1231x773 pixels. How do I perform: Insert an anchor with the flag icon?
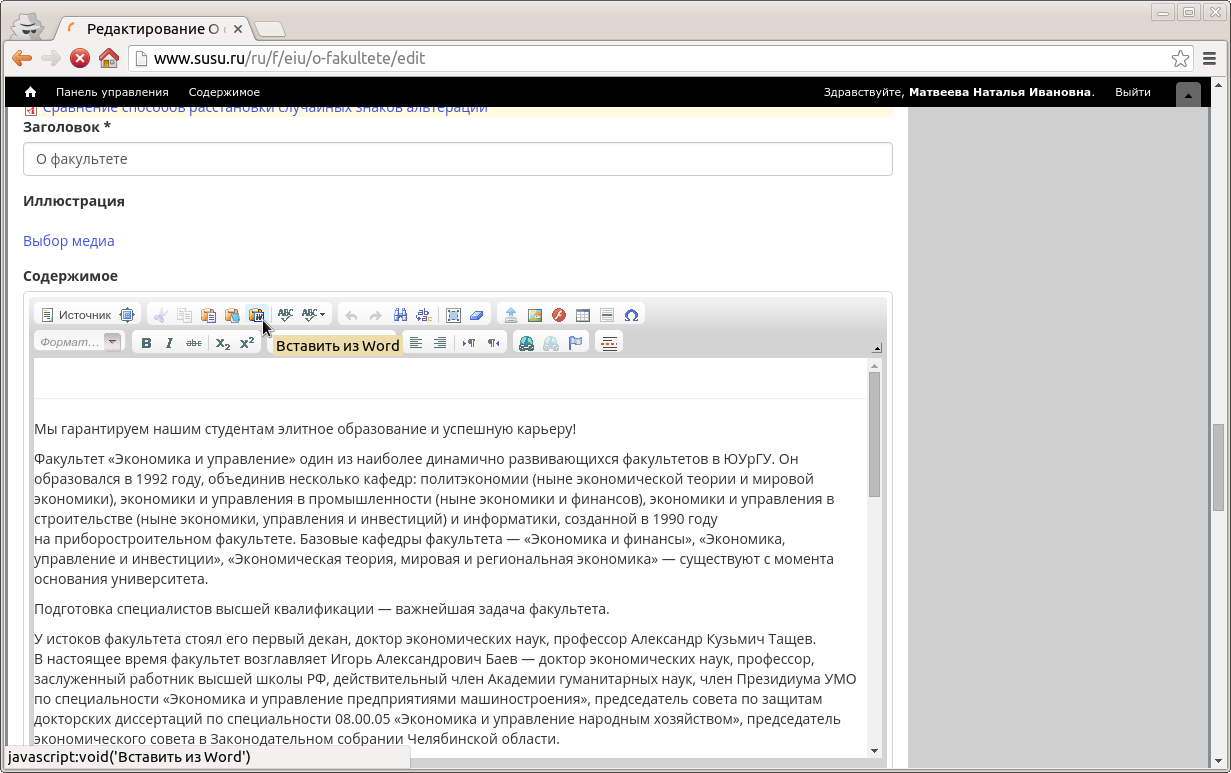point(575,343)
